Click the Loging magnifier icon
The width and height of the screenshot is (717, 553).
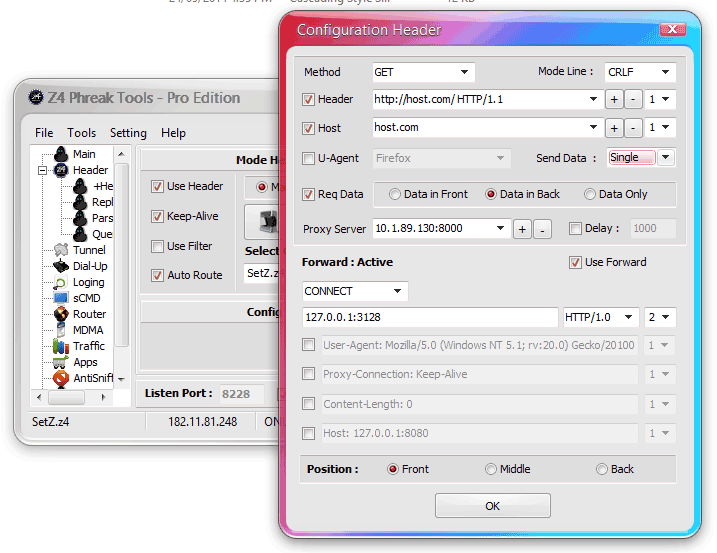[60, 283]
